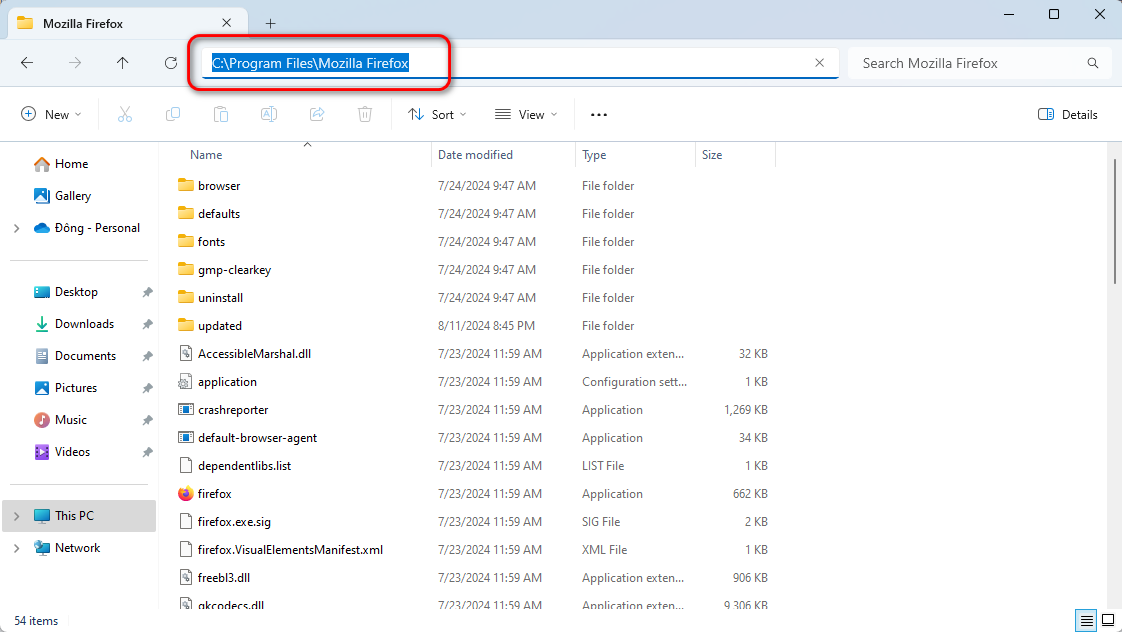Select the application configuration file icon
Viewport: 1122px width, 632px height.
186,381
